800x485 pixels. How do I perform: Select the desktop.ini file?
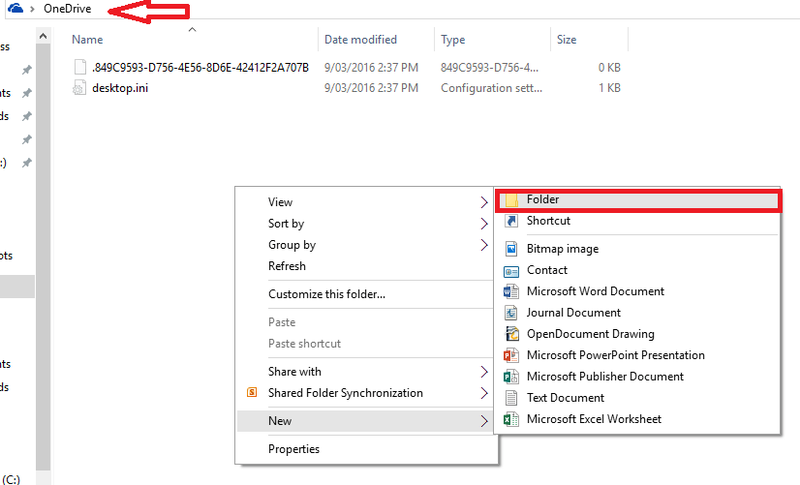[120, 88]
